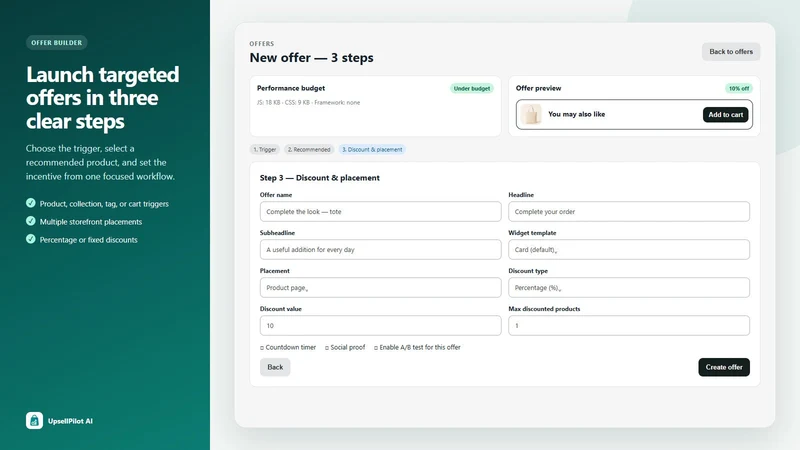The height and width of the screenshot is (450, 800).
Task: Click 'Percentage or fixed discounts' text
Action: point(88,240)
